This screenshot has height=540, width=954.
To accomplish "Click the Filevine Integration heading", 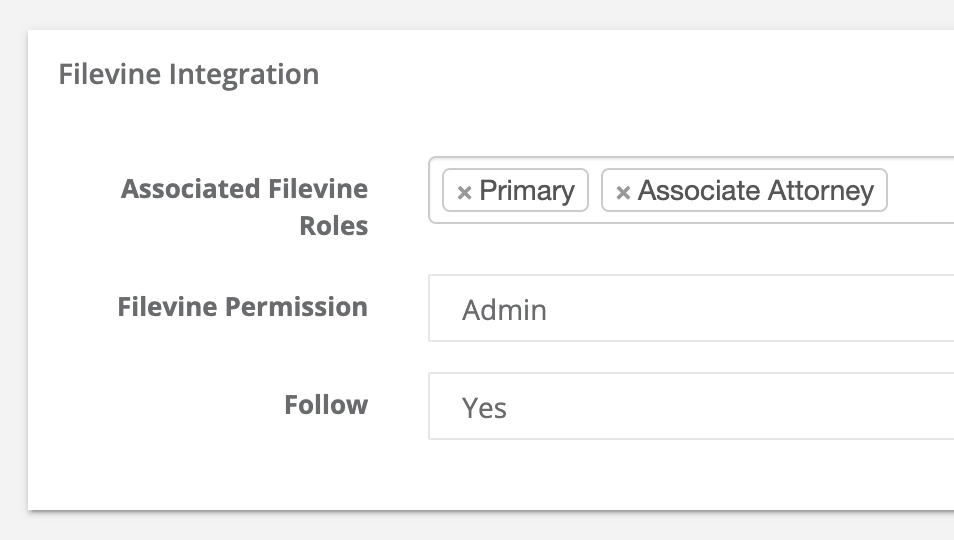I will pos(189,74).
